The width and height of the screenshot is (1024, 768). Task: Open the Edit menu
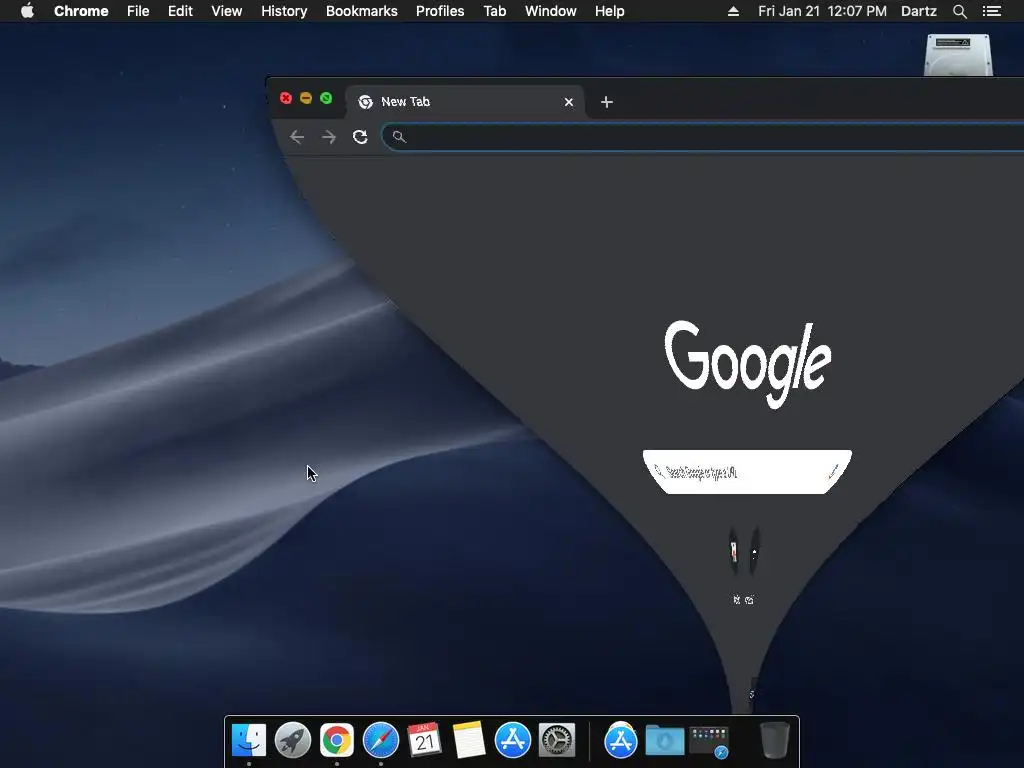[x=180, y=11]
